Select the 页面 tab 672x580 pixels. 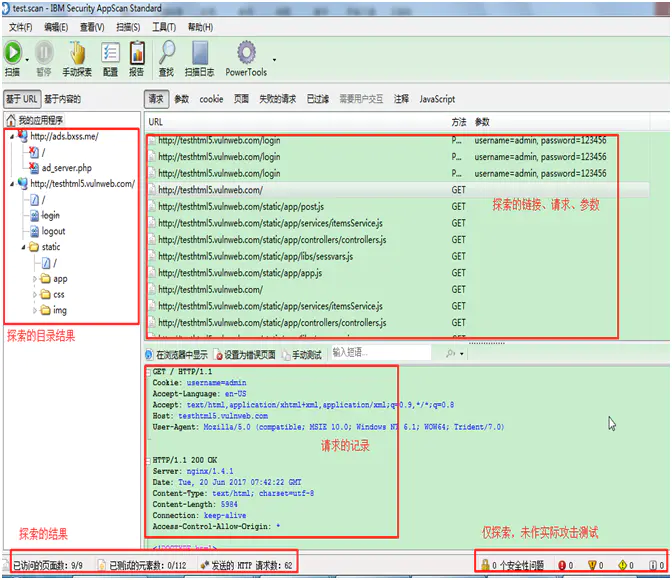point(241,99)
